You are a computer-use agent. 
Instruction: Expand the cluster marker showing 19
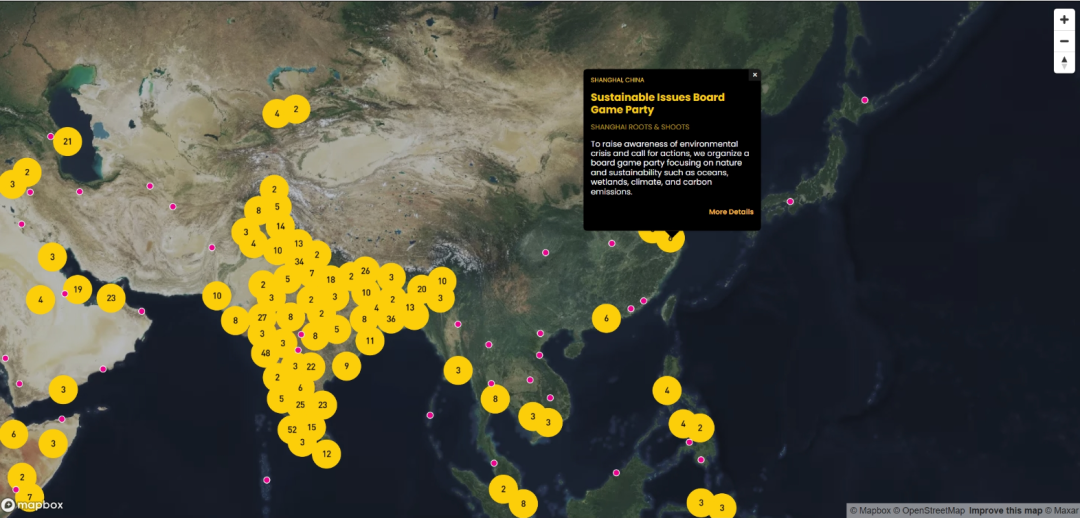click(78, 289)
